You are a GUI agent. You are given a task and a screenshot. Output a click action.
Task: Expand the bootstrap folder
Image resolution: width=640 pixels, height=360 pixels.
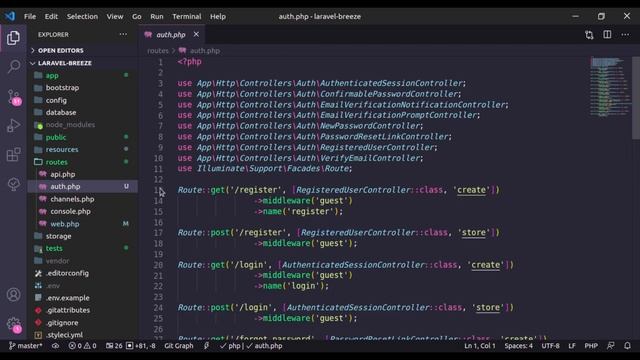tap(62, 88)
